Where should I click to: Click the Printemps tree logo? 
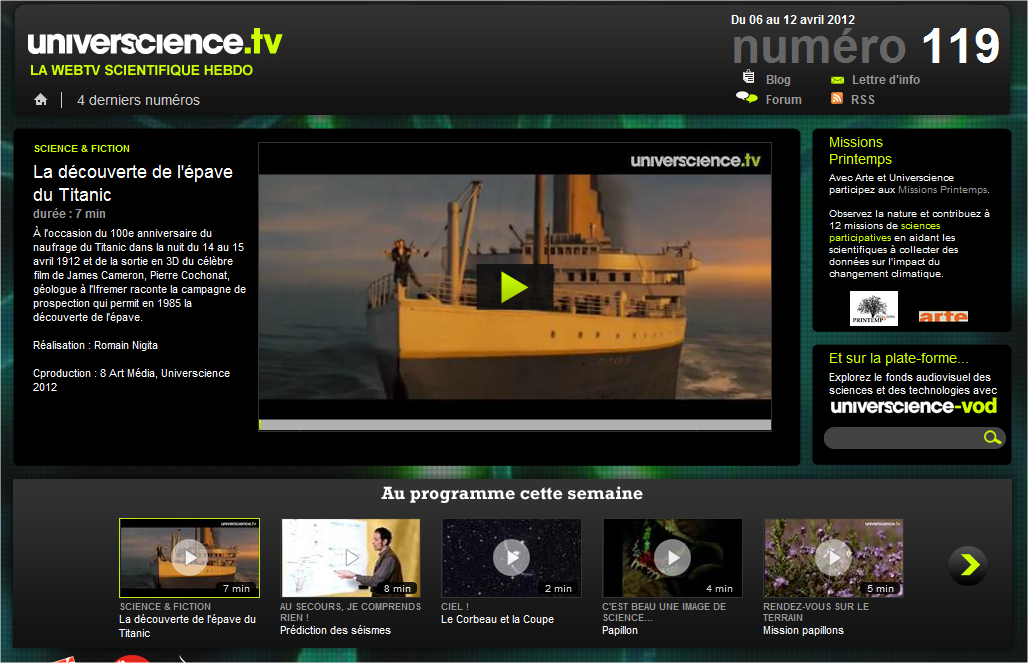pyautogui.click(x=874, y=309)
